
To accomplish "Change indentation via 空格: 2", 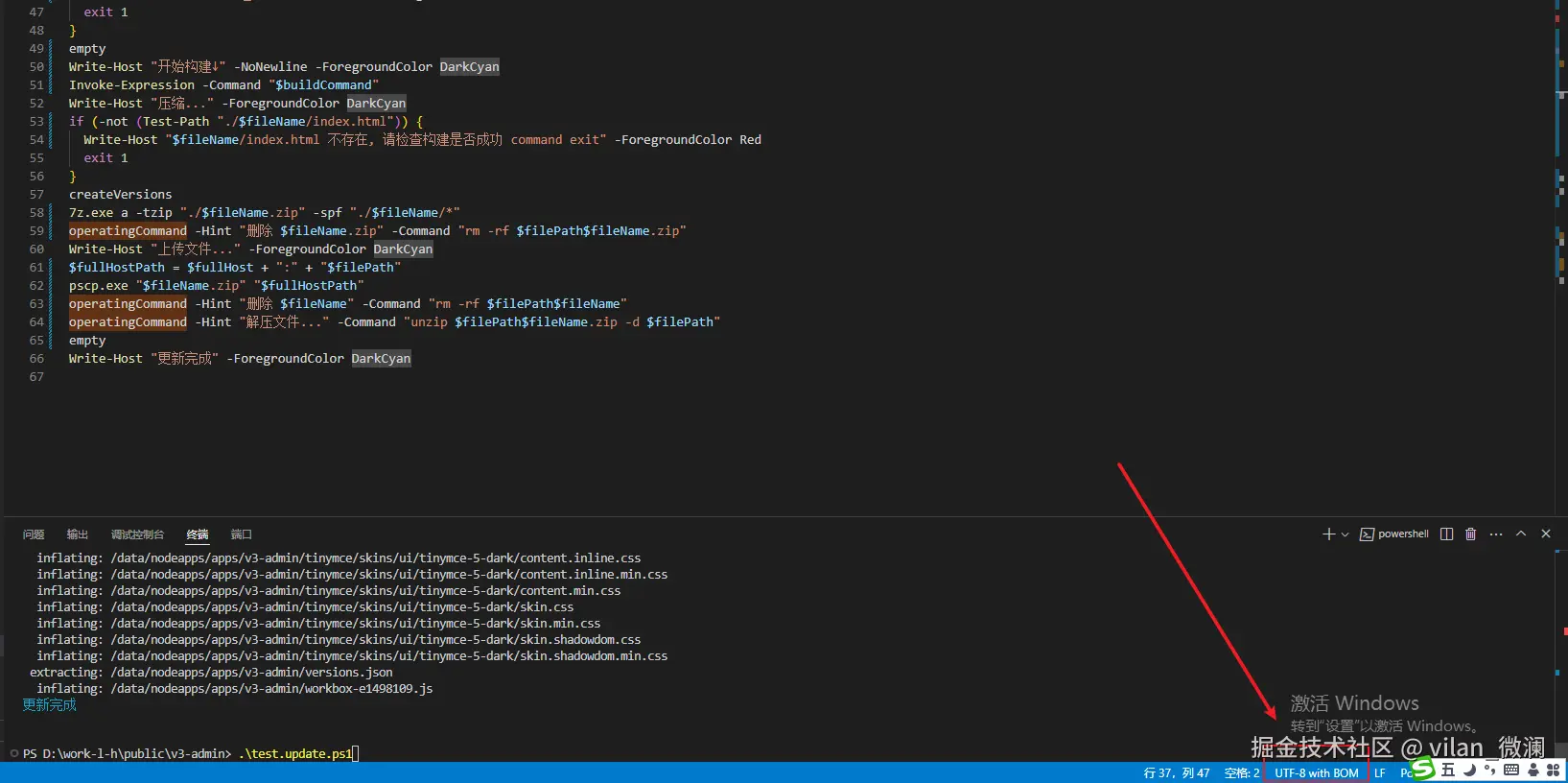I will (1242, 773).
